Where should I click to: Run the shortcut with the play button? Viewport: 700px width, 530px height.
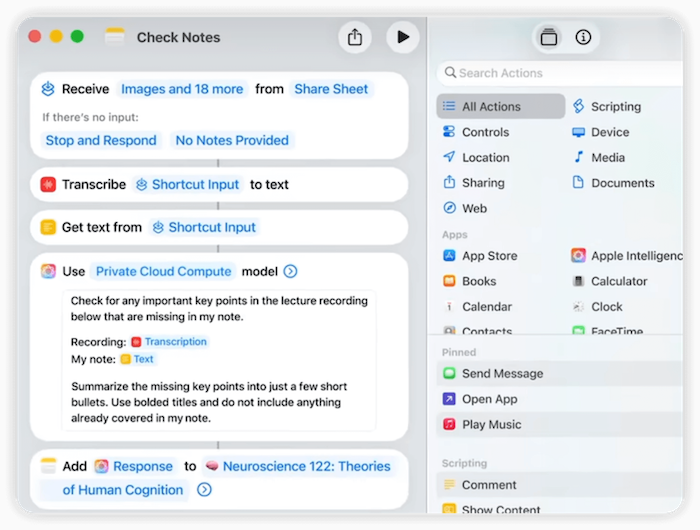[x=403, y=37]
